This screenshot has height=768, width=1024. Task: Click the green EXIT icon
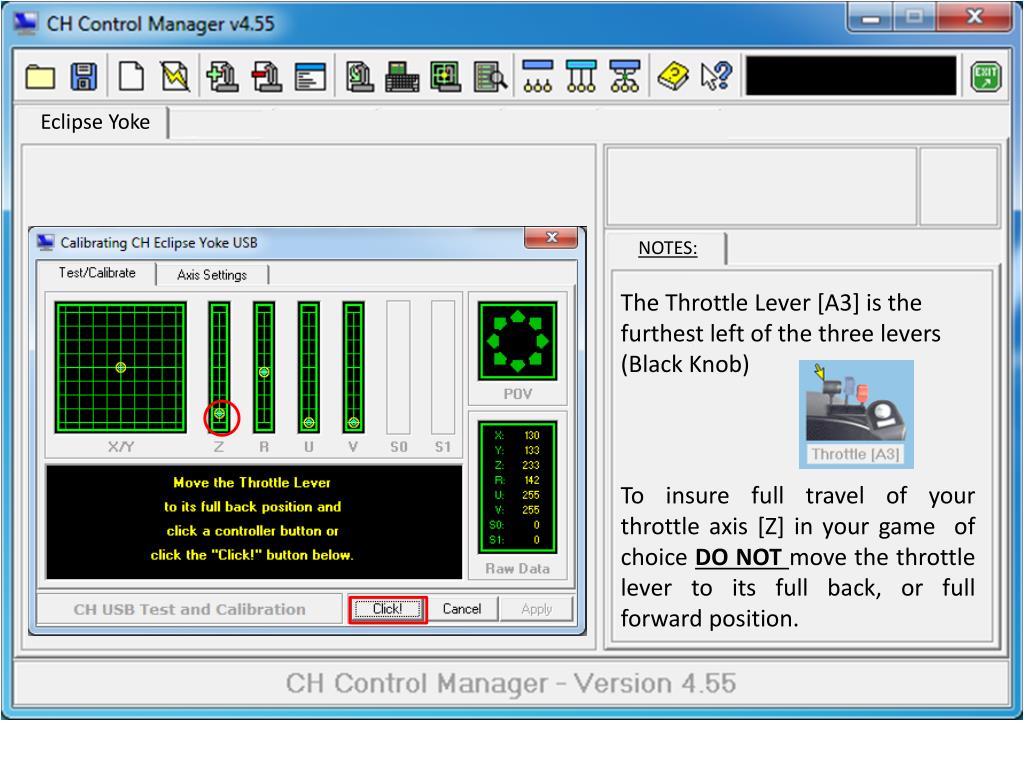point(985,77)
